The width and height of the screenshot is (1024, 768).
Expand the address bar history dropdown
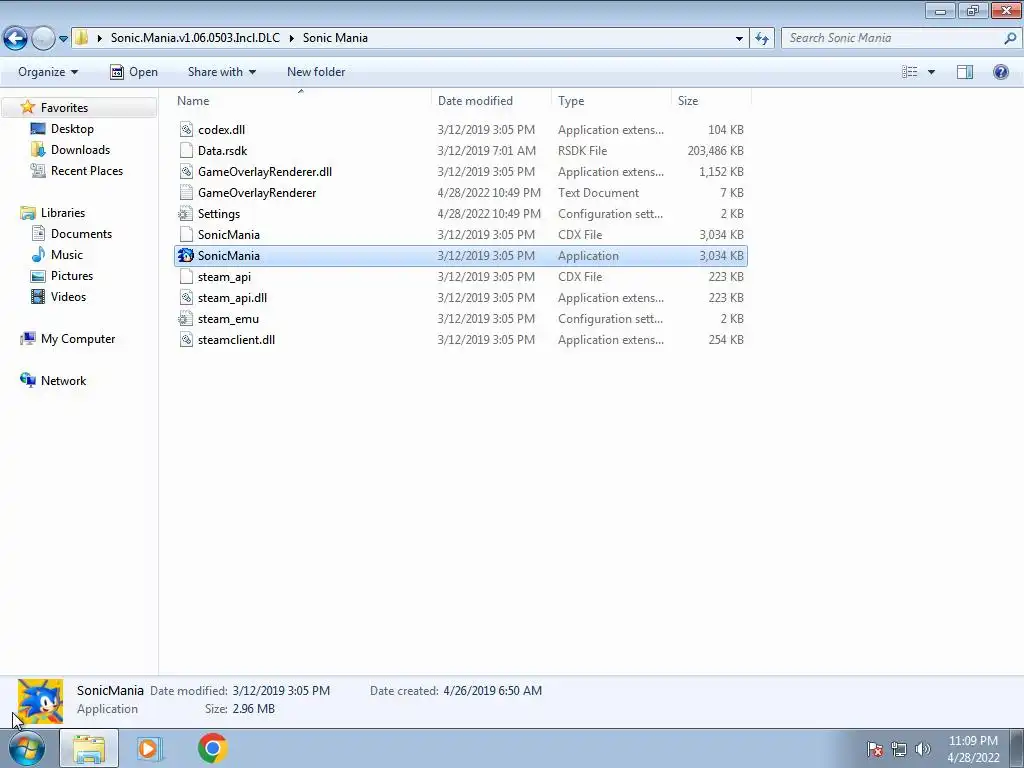click(739, 39)
